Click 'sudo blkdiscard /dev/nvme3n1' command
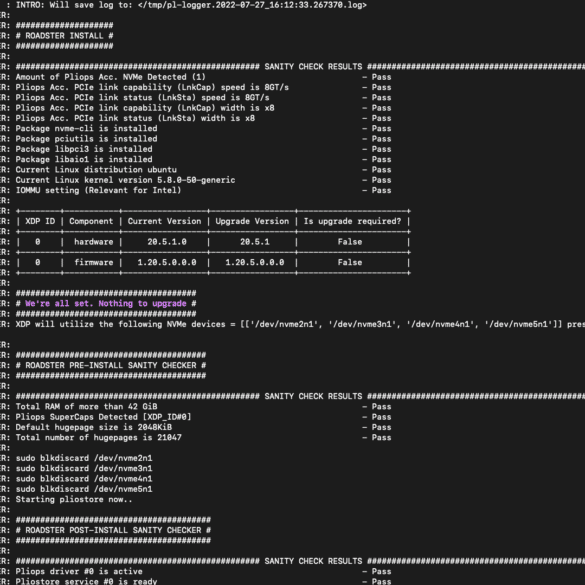 tap(84, 468)
